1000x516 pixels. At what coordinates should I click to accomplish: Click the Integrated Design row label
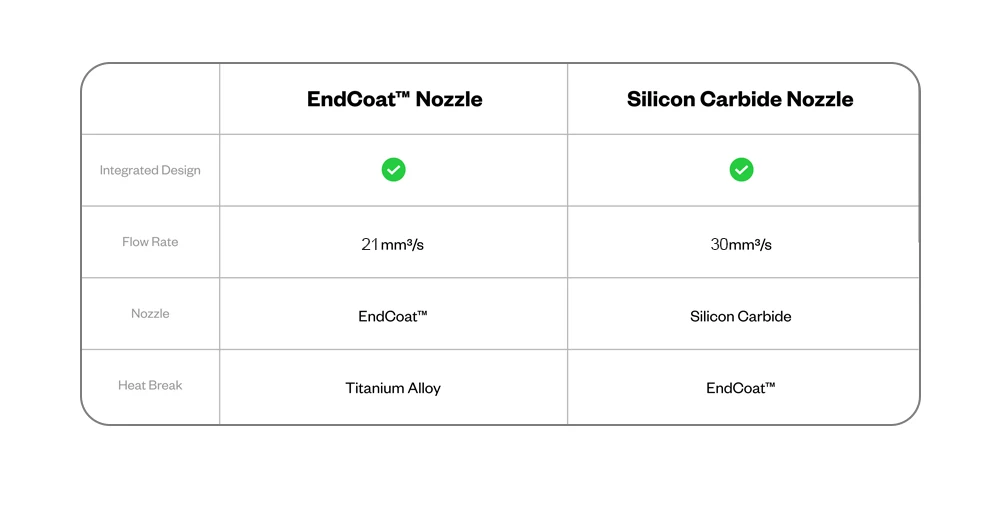coord(150,170)
